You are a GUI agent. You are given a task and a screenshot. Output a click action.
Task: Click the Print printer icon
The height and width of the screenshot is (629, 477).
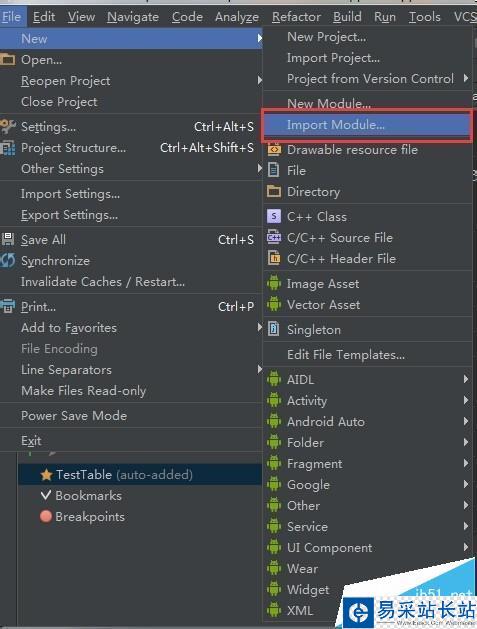pyautogui.click(x=8, y=306)
